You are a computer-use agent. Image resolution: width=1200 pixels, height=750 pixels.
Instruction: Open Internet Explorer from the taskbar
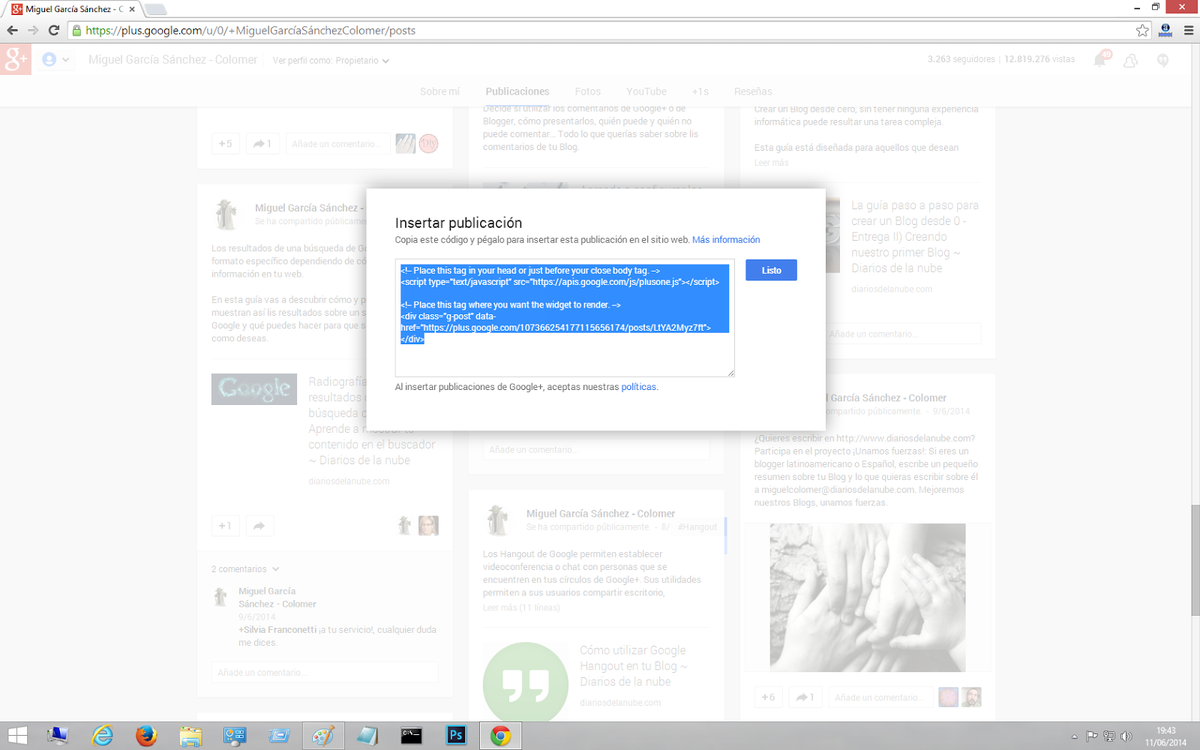click(102, 736)
